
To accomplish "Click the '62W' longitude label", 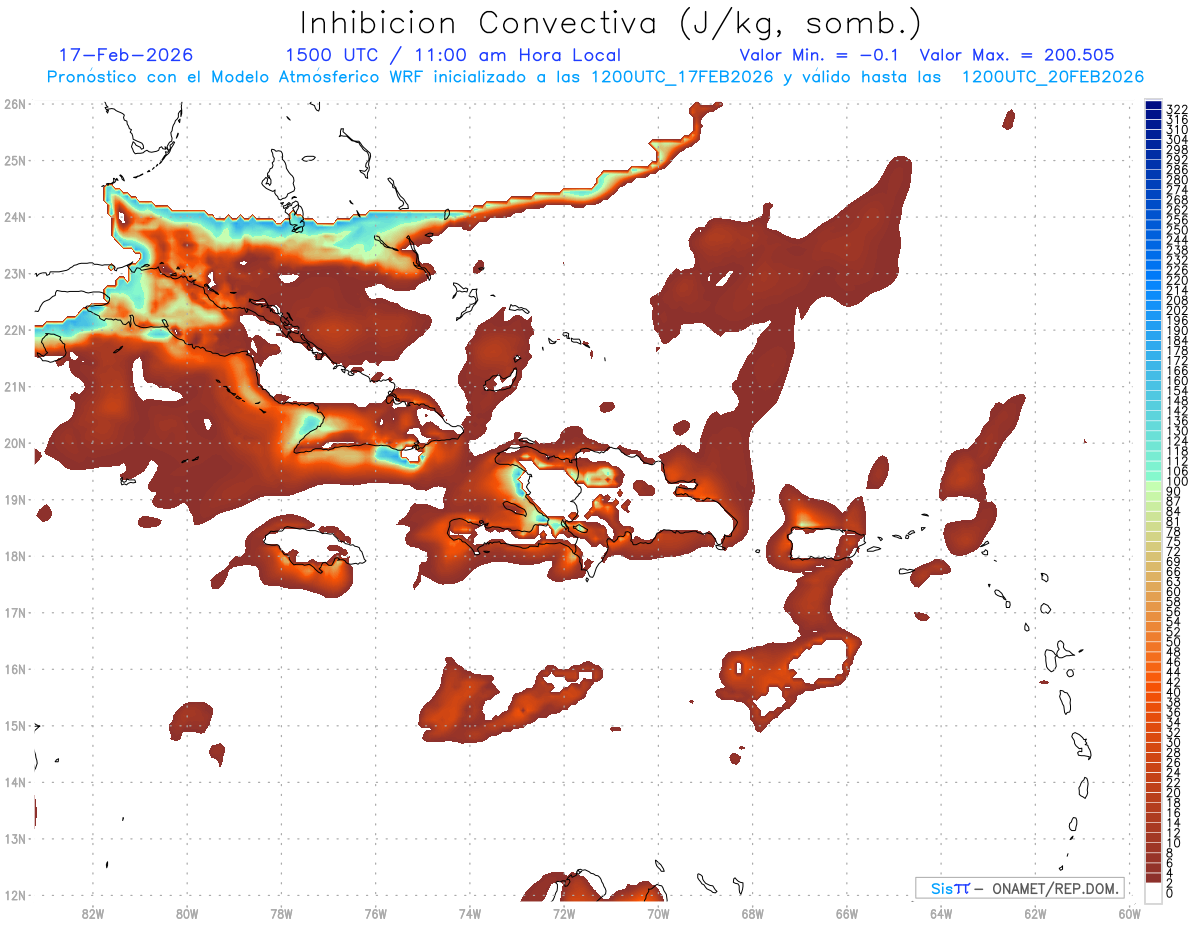I will pos(1036,913).
